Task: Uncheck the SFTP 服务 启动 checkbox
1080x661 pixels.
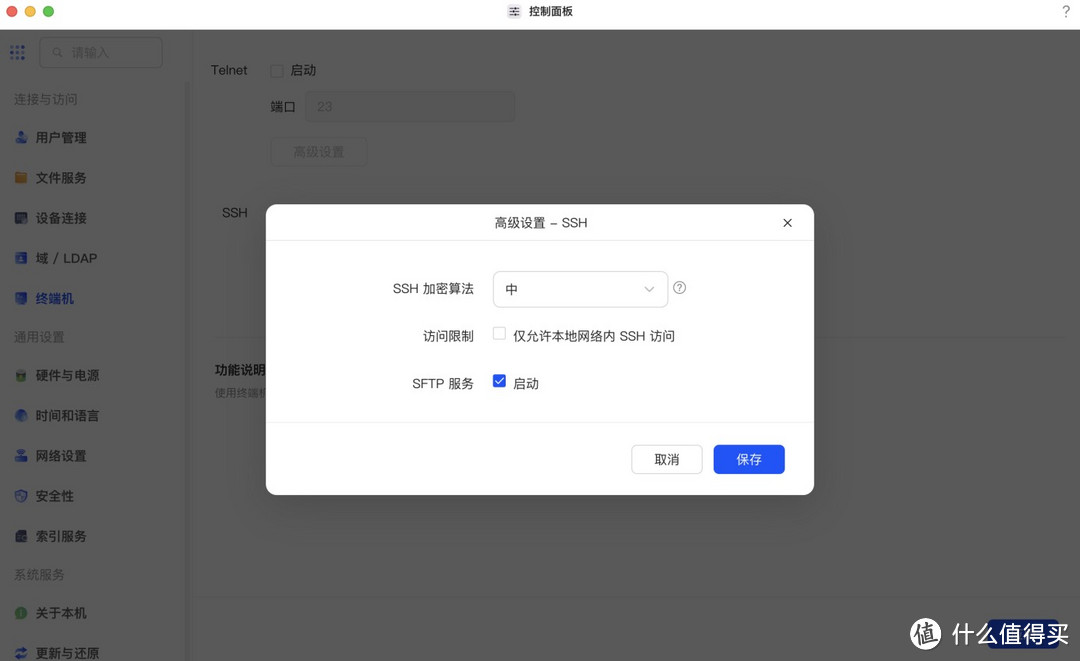Action: pos(499,381)
